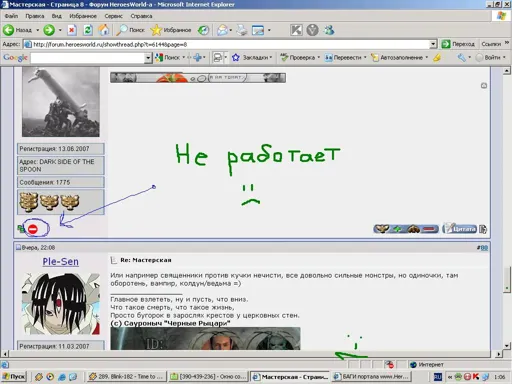Click the green plus reputation button
This screenshot has height=384, width=512.
(x=397, y=229)
